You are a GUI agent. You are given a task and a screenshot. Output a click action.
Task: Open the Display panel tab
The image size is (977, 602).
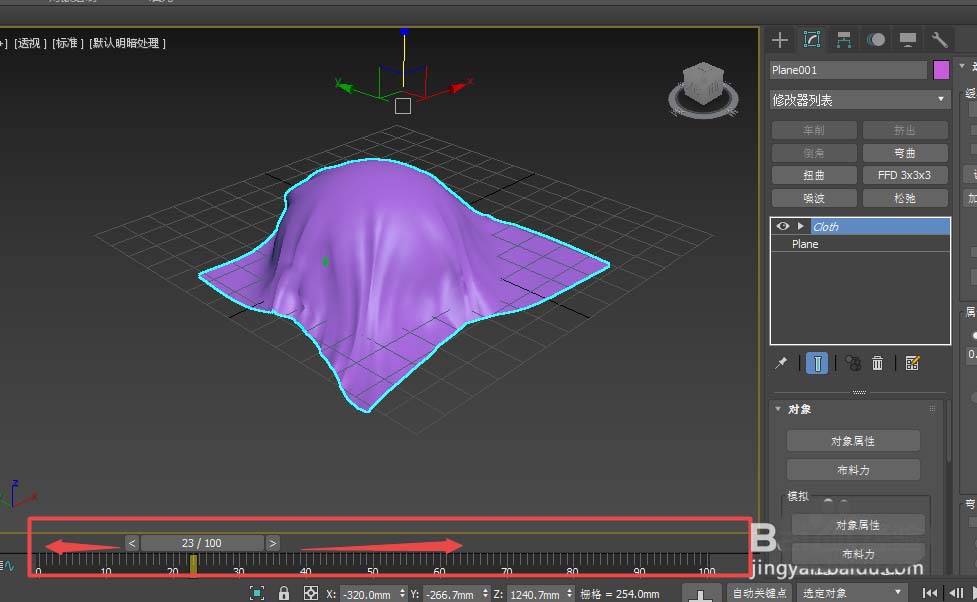pyautogui.click(x=908, y=40)
